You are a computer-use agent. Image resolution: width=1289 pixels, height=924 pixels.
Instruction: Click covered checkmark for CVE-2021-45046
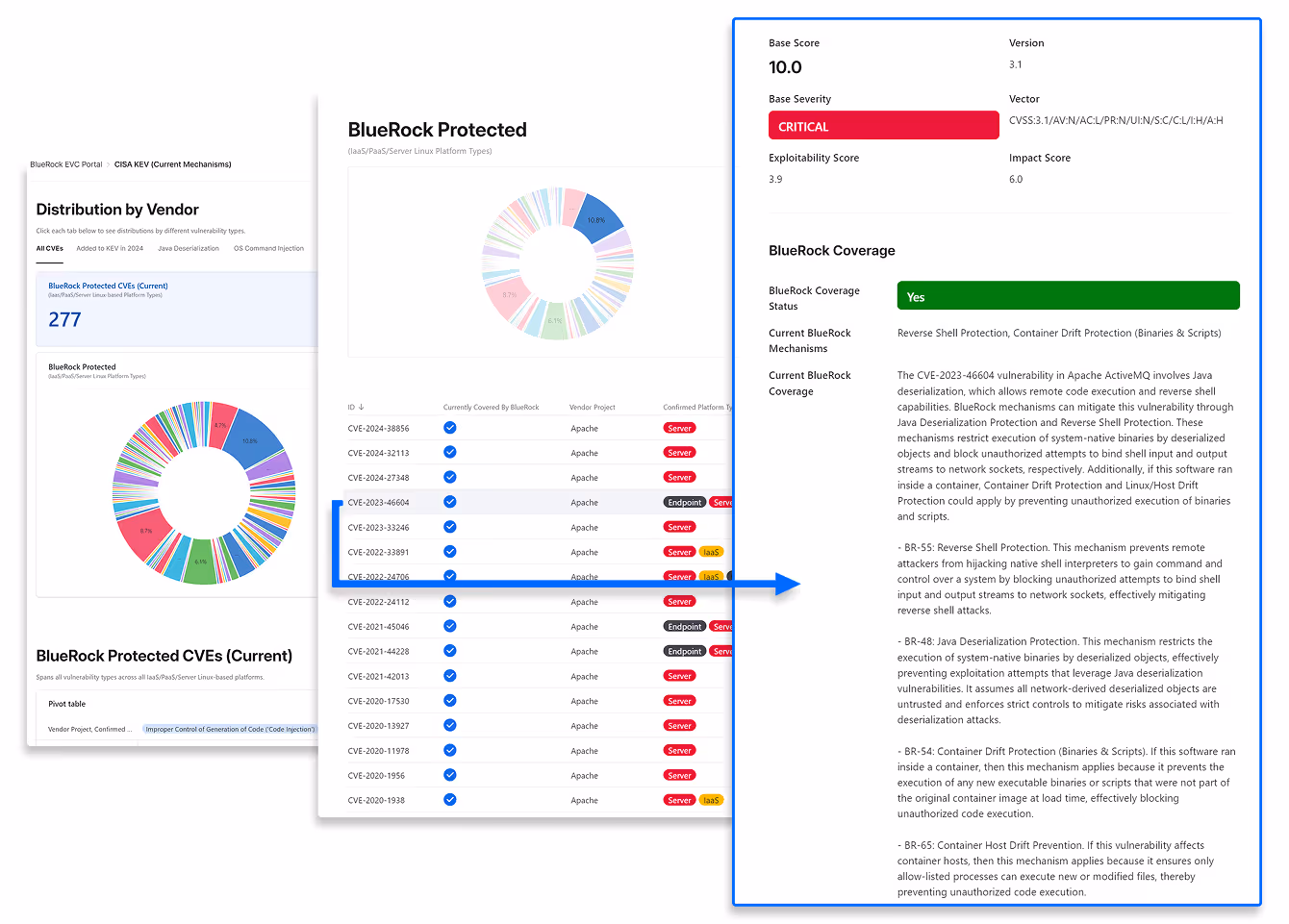click(450, 626)
